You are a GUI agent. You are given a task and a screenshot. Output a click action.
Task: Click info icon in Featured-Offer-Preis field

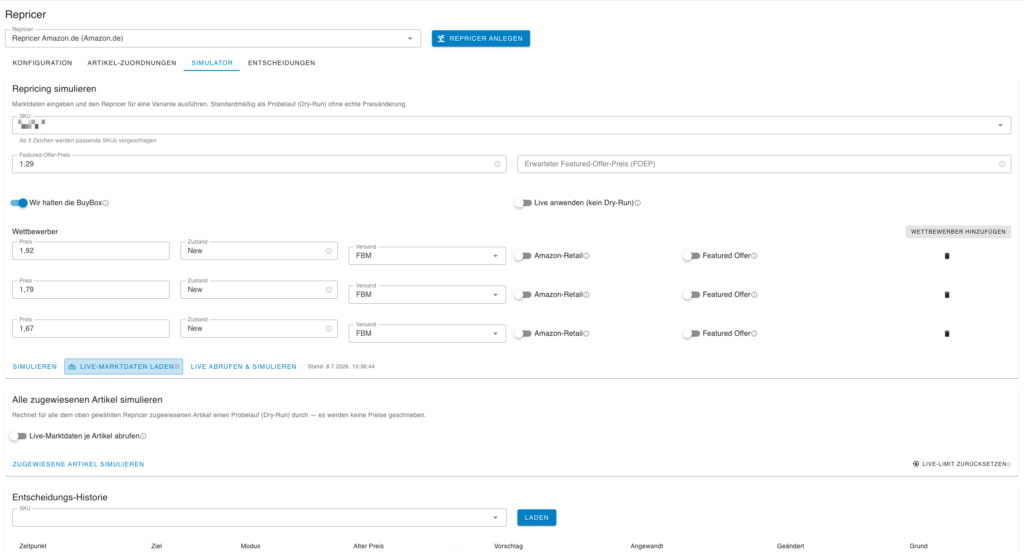[x=497, y=165]
